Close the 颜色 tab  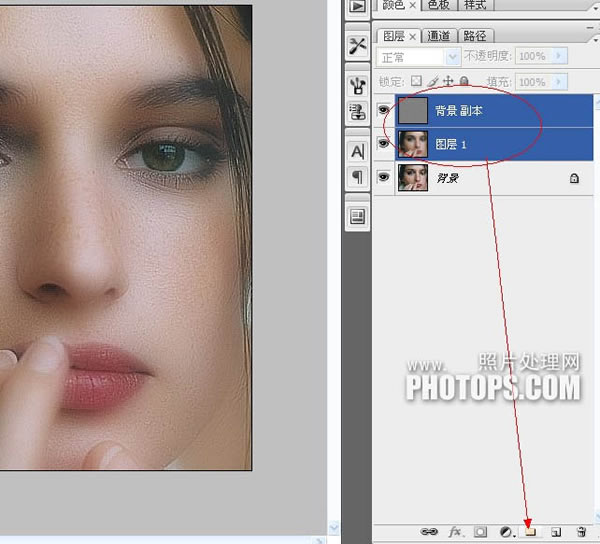click(412, 5)
